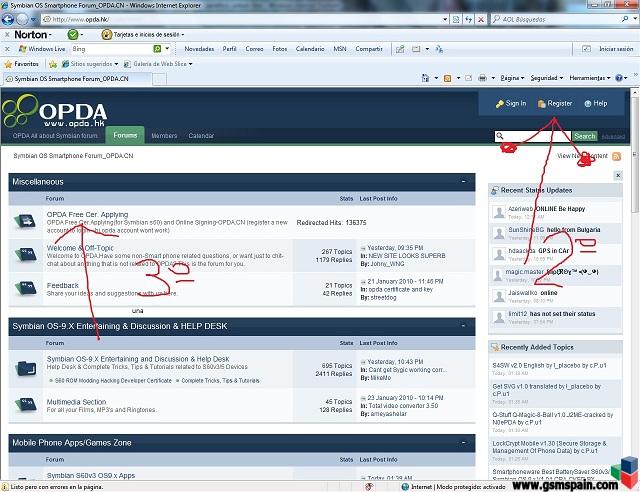Click the search magnifier in AOL search box
The width and height of the screenshot is (640, 492).
[x=625, y=19]
